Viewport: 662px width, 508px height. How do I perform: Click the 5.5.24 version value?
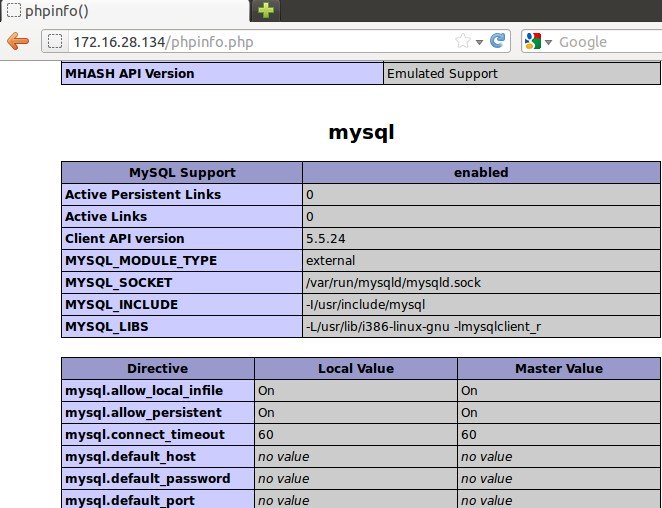click(x=326, y=239)
